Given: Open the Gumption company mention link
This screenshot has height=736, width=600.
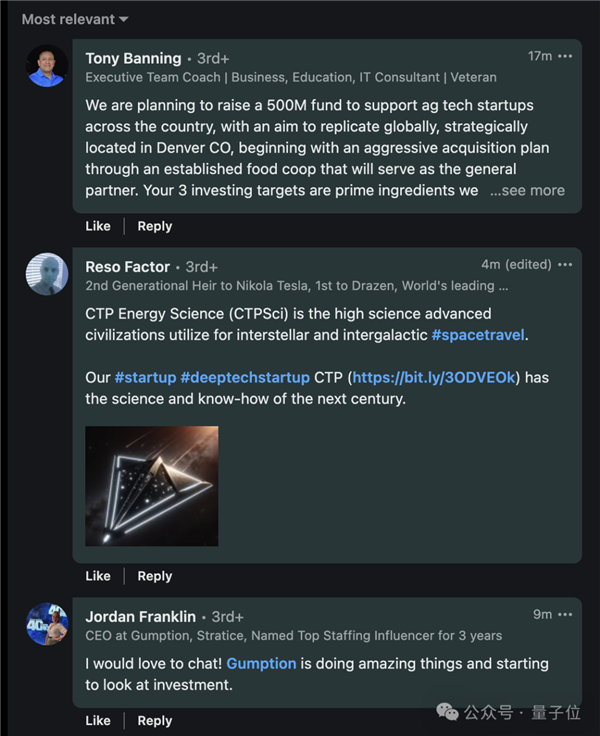Looking at the screenshot, I should click(x=261, y=663).
